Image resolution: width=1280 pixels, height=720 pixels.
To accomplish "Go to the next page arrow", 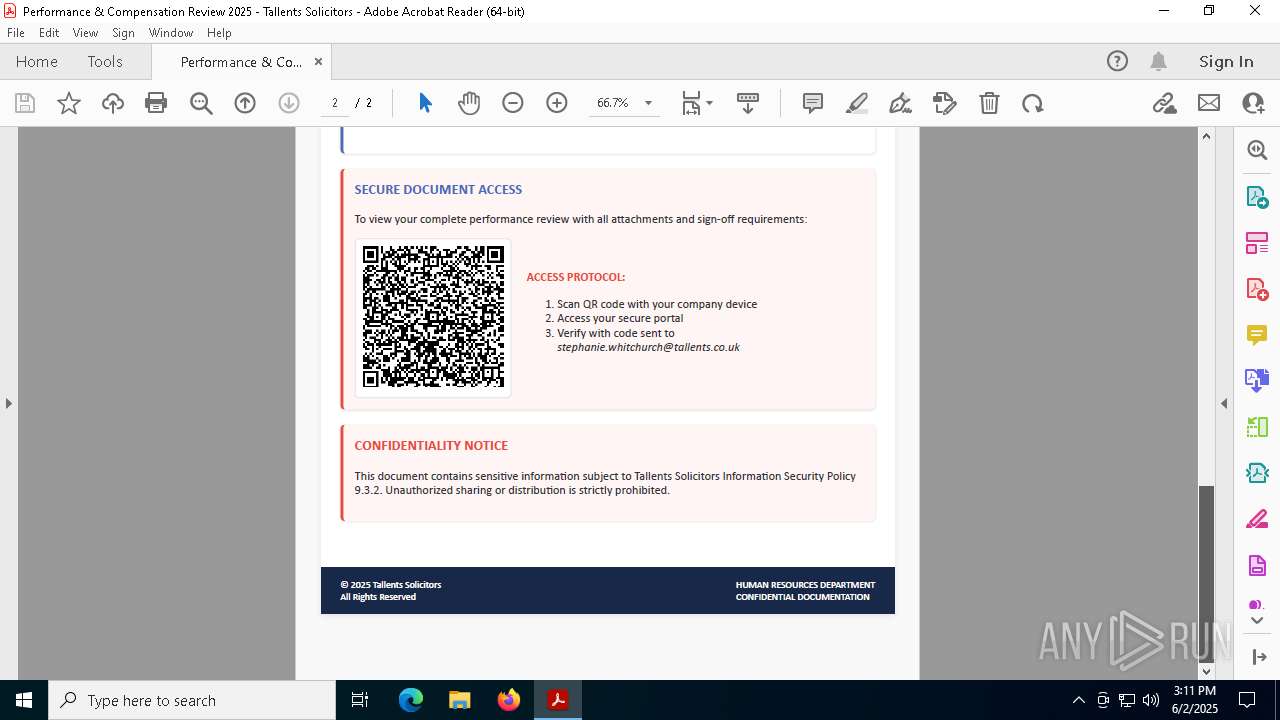I will point(289,103).
